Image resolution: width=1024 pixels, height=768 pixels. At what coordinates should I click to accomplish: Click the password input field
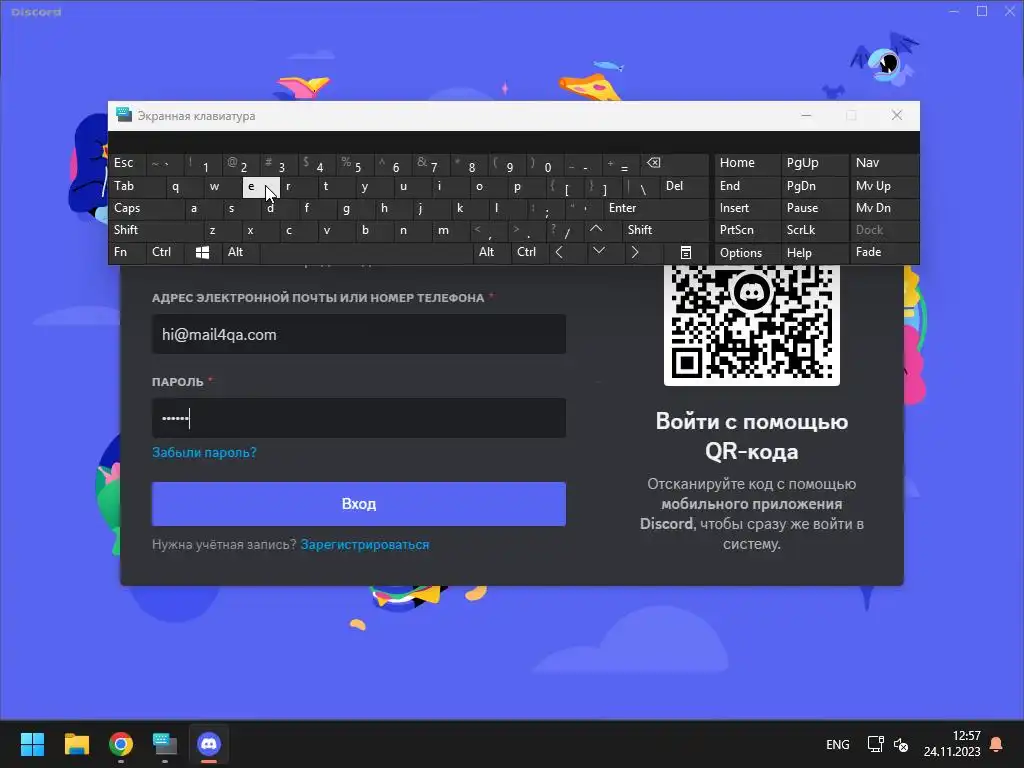click(x=359, y=418)
